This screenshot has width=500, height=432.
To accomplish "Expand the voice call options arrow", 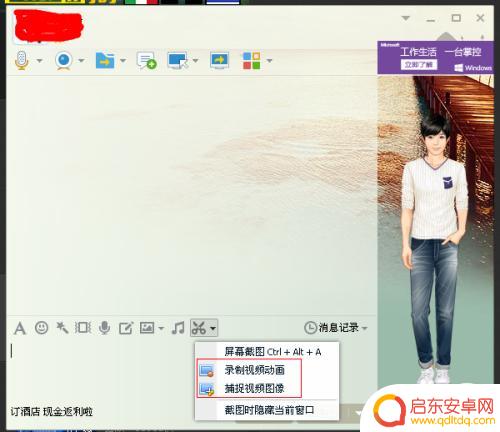I will [40, 61].
